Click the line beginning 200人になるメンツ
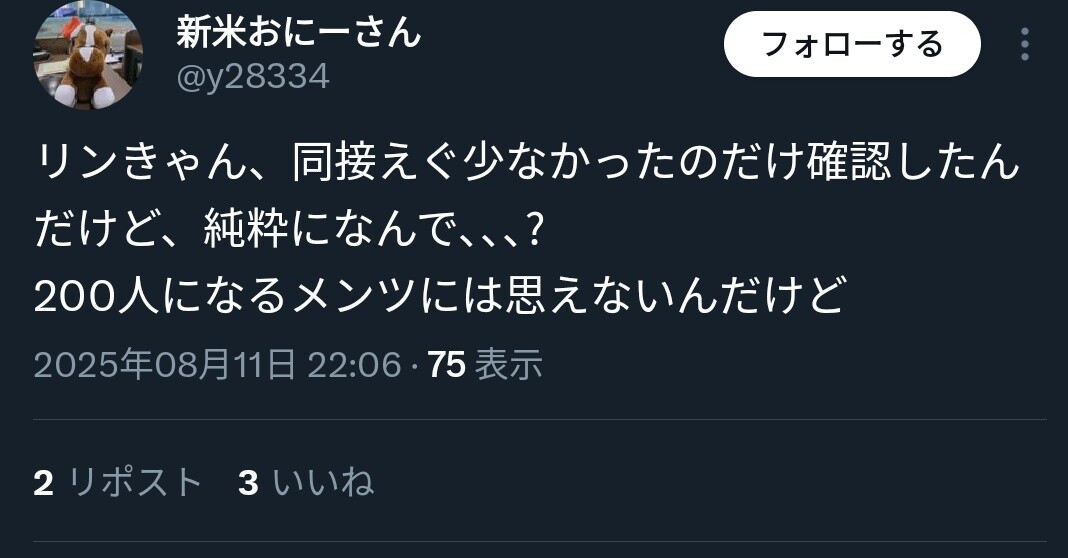The image size is (1068, 558). (440, 296)
